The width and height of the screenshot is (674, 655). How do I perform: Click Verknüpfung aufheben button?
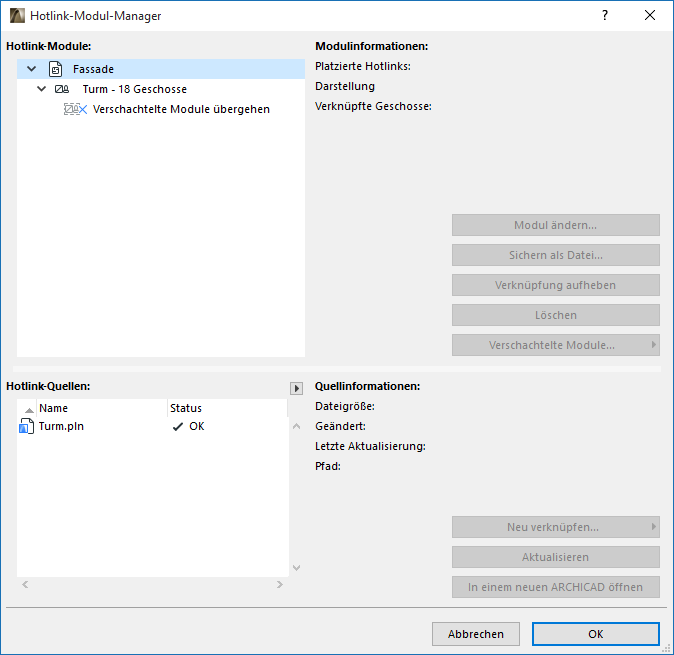point(555,285)
